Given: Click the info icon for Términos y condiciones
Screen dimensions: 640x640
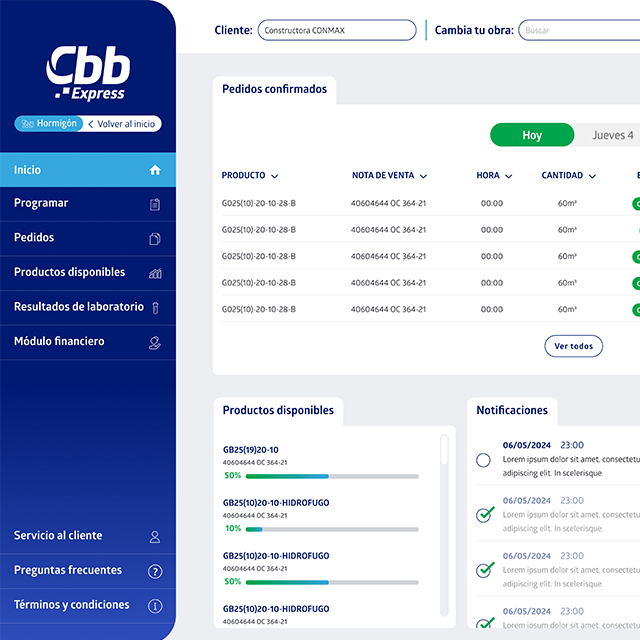Looking at the screenshot, I should pyautogui.click(x=155, y=606).
